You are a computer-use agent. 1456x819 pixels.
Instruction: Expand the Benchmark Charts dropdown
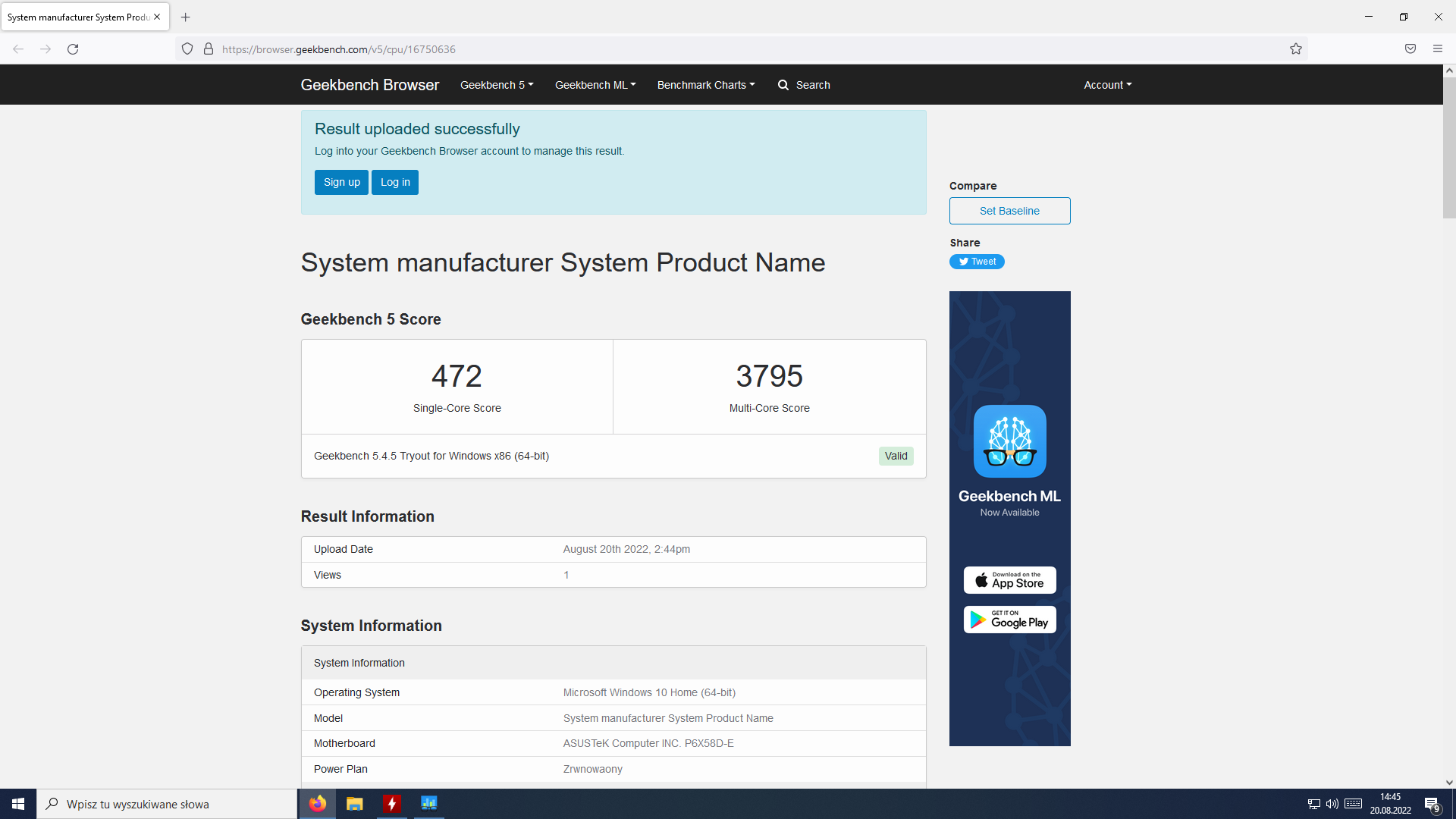point(706,85)
